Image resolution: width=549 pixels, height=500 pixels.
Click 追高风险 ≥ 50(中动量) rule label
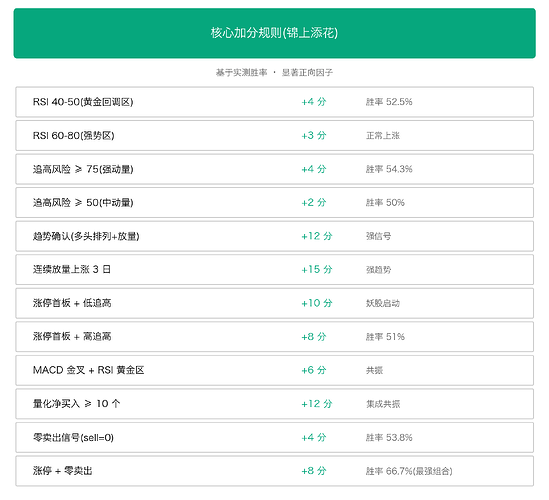[83, 203]
